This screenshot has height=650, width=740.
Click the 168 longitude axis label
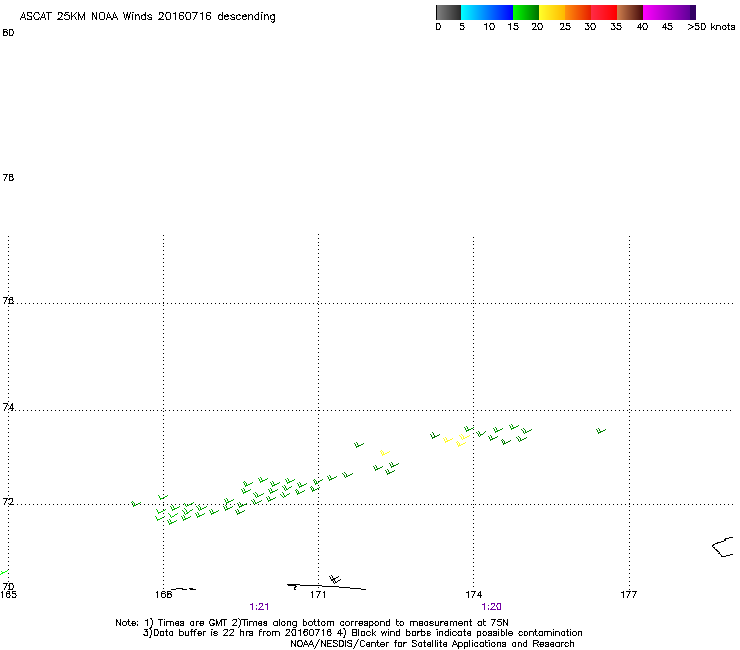(x=163, y=595)
